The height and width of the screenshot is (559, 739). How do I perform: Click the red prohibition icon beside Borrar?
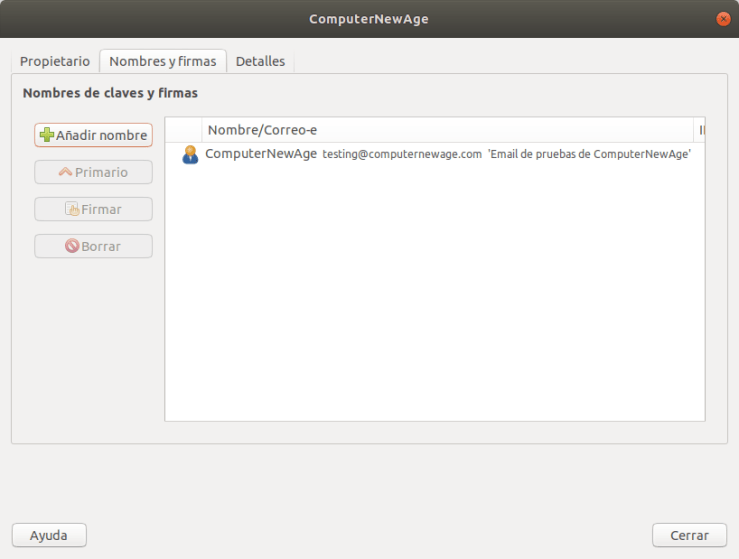pyautogui.click(x=72, y=246)
